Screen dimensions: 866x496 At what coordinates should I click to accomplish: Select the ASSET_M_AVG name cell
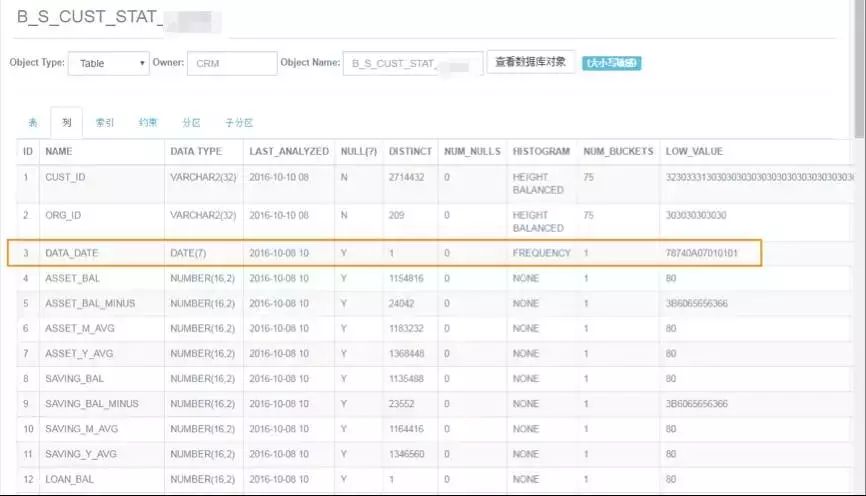(80, 329)
